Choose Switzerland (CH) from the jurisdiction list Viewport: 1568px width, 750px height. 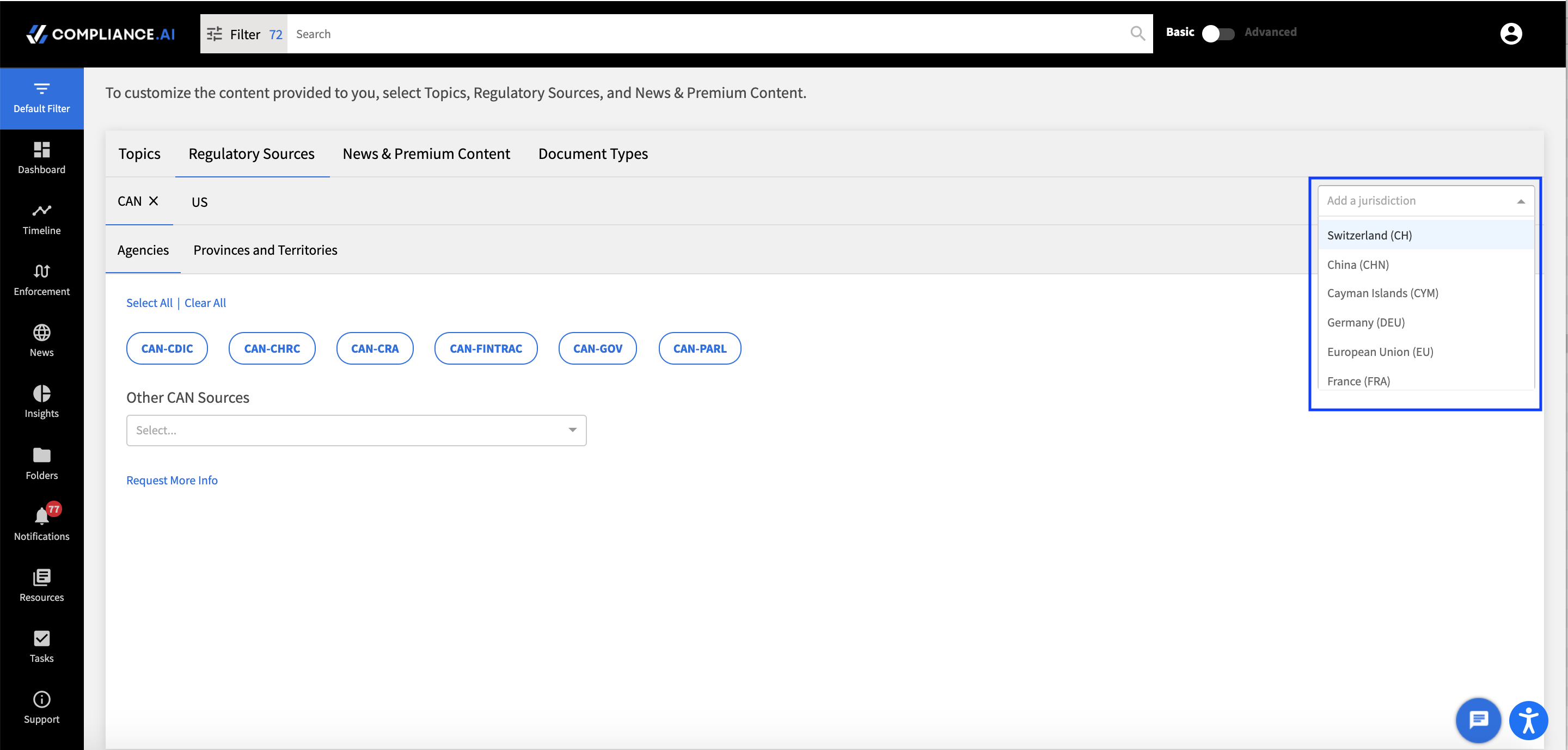[1425, 235]
